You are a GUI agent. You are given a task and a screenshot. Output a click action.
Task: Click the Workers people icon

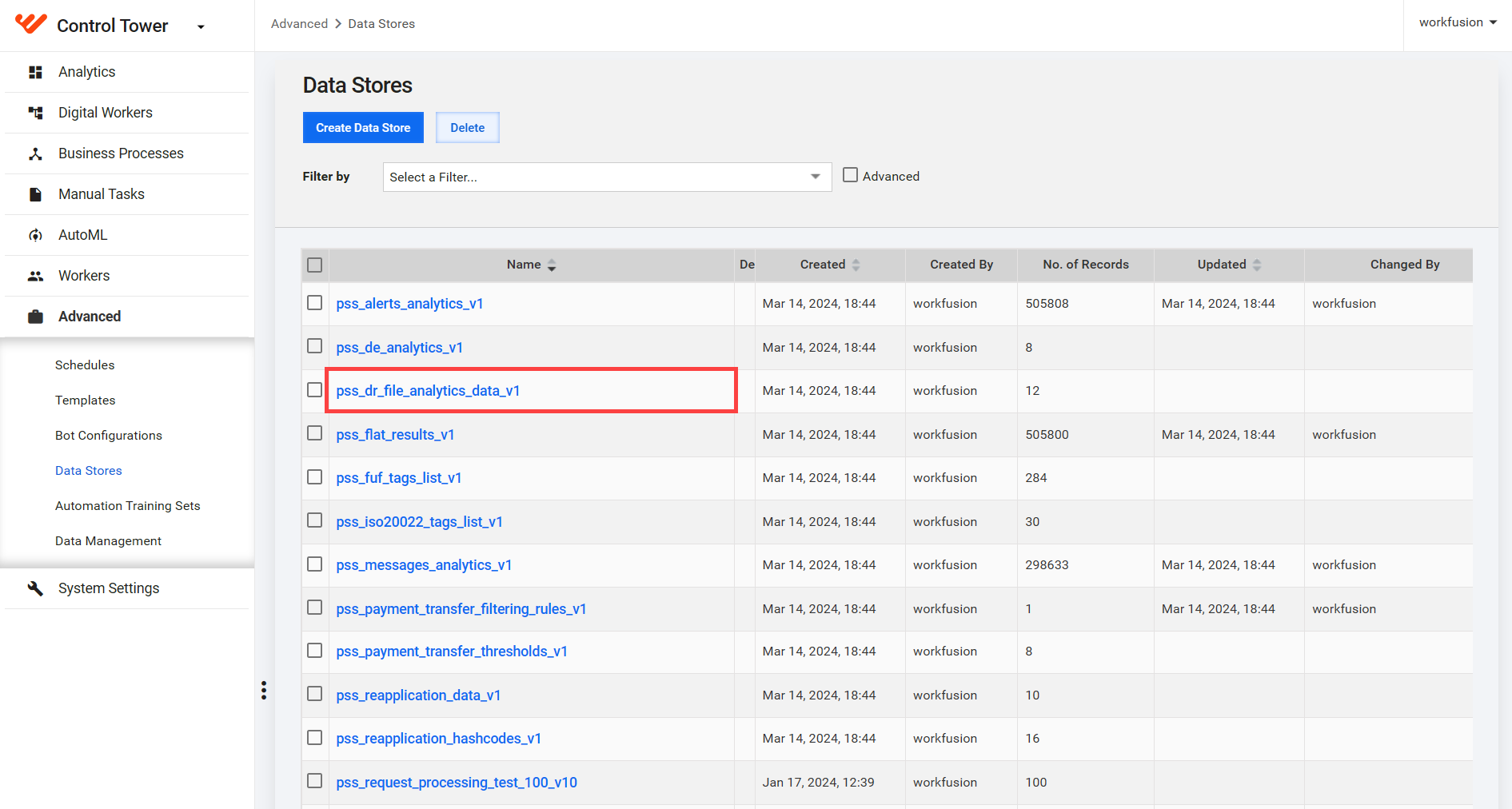pyautogui.click(x=35, y=276)
